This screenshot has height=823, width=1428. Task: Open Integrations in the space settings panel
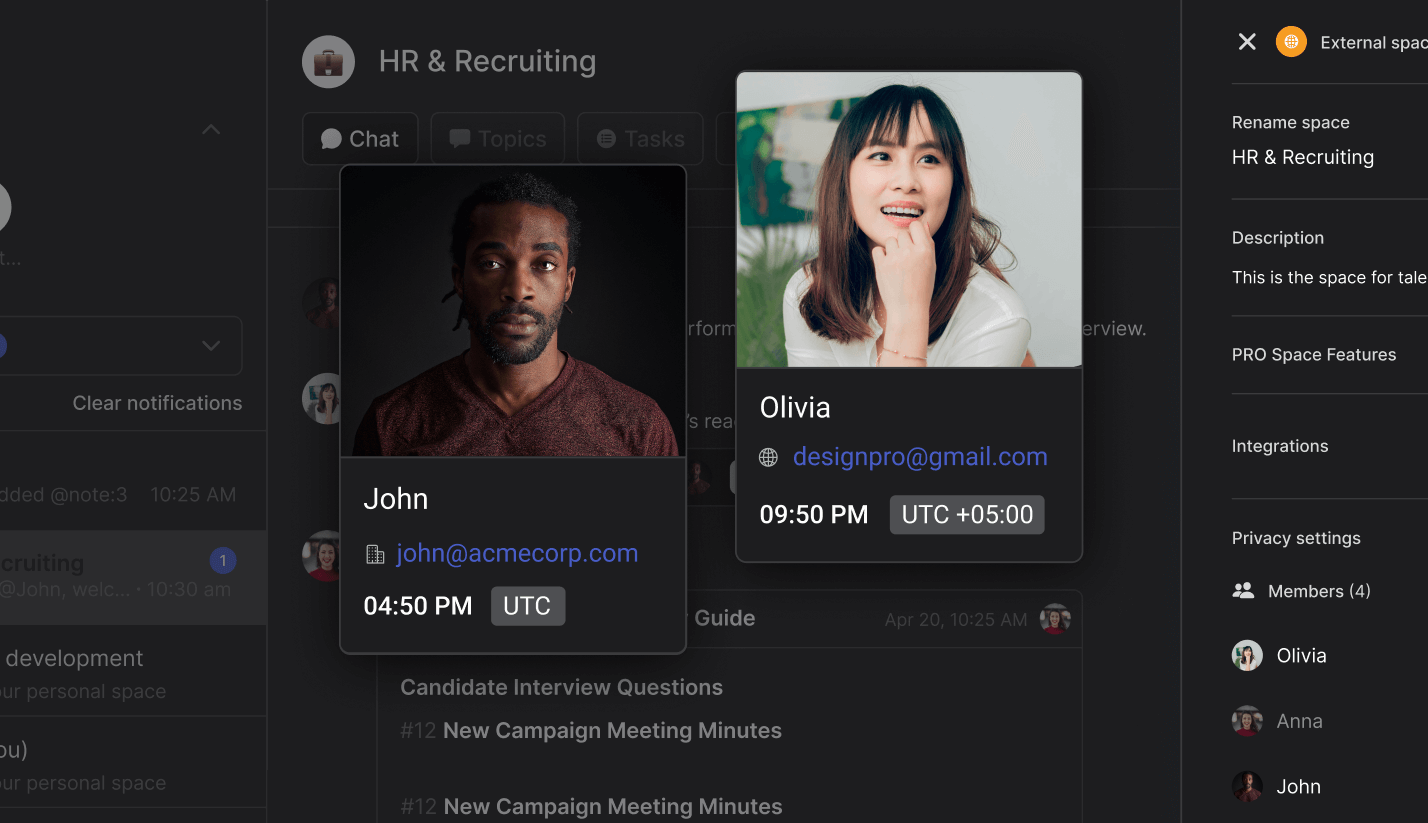(x=1280, y=445)
